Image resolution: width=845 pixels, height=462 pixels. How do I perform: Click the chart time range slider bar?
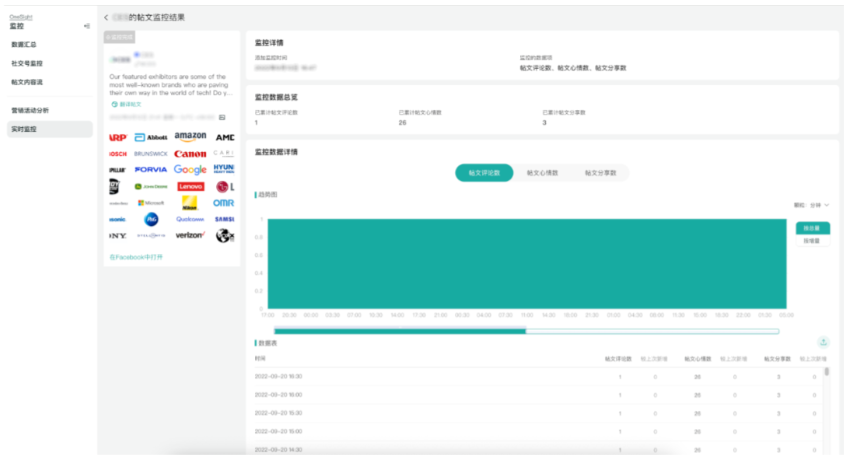click(x=526, y=331)
